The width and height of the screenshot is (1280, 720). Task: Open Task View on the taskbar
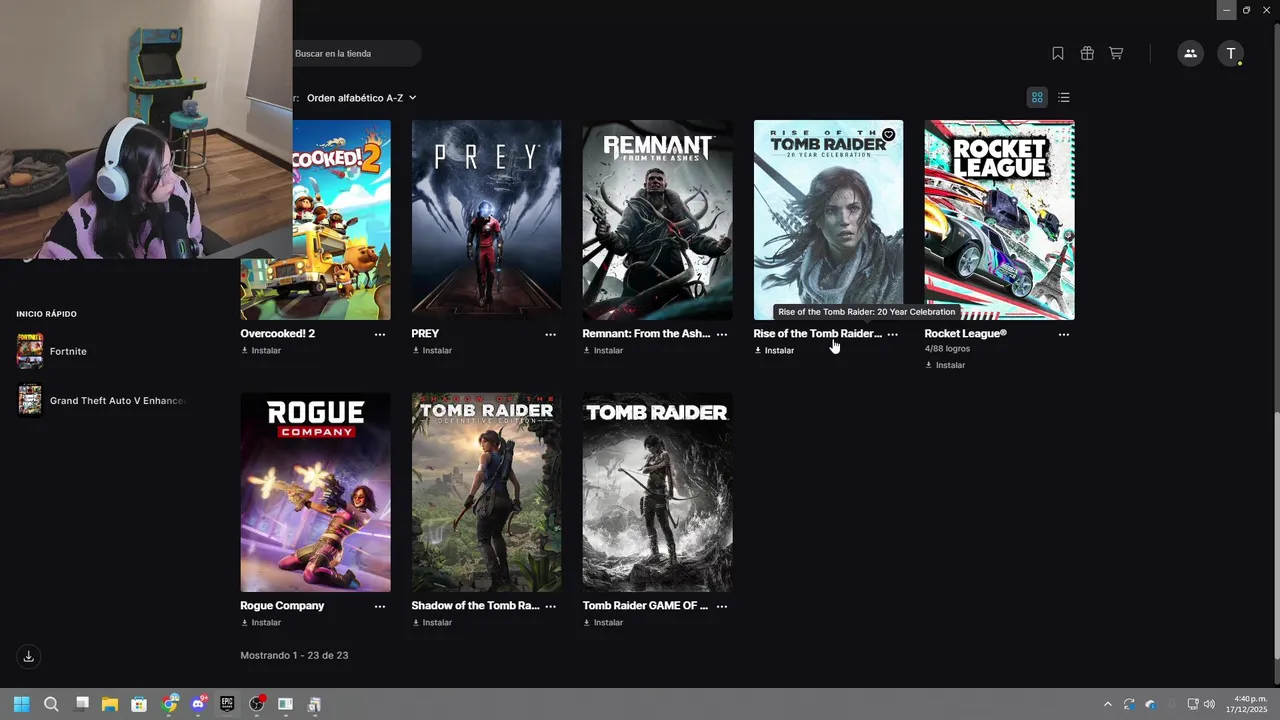[82, 704]
